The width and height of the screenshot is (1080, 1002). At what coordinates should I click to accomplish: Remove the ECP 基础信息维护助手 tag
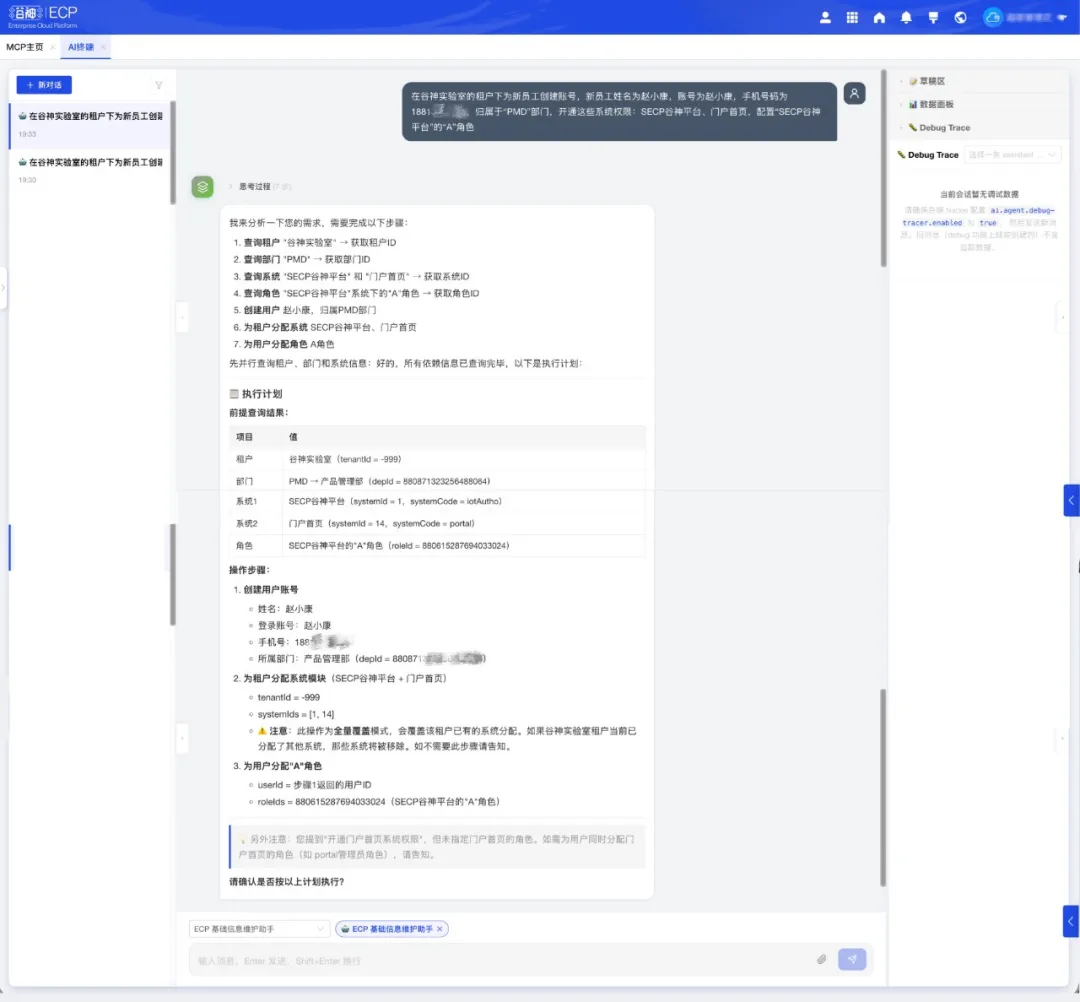pyautogui.click(x=440, y=929)
